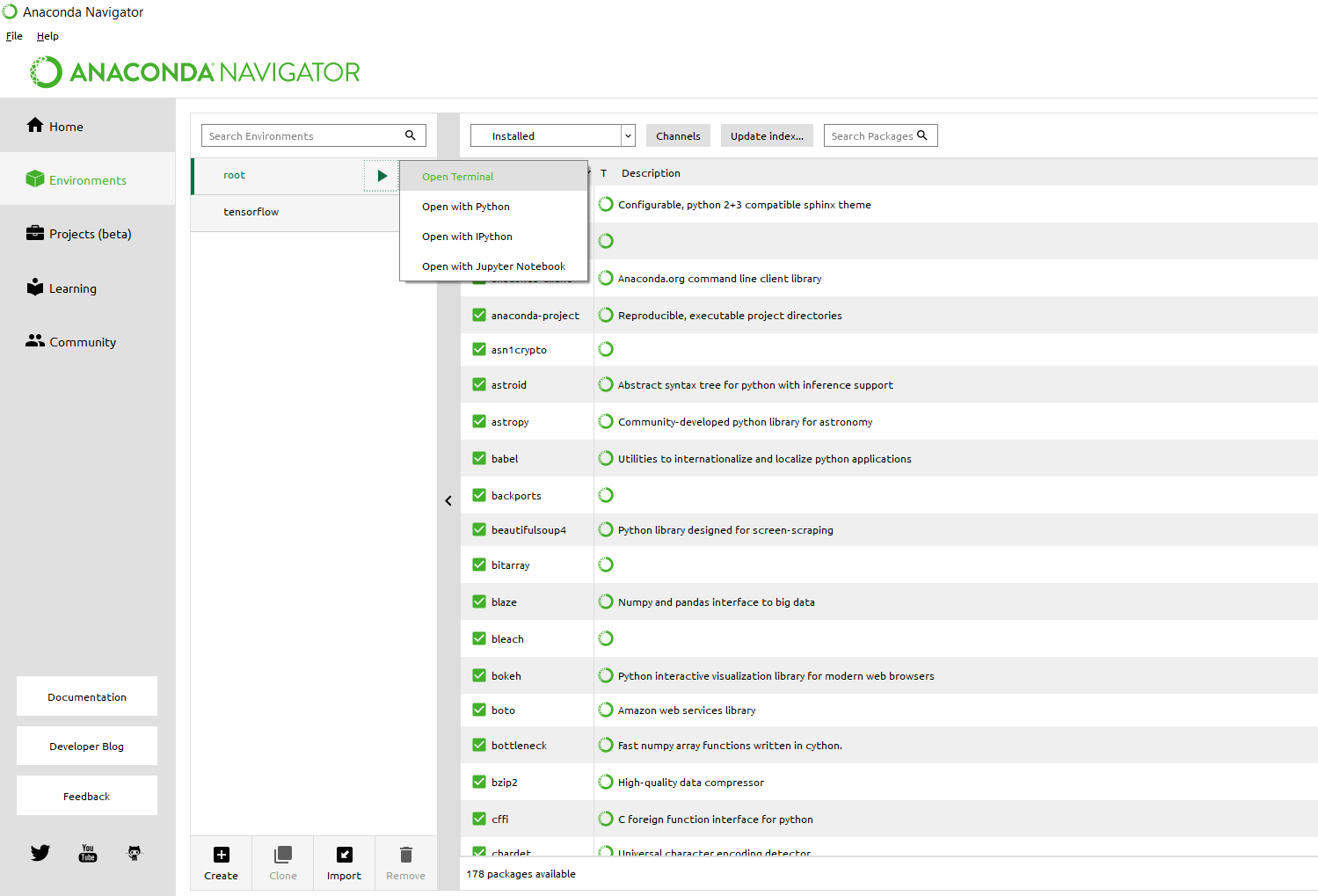Toggle the babel package checkbox

pyautogui.click(x=479, y=458)
